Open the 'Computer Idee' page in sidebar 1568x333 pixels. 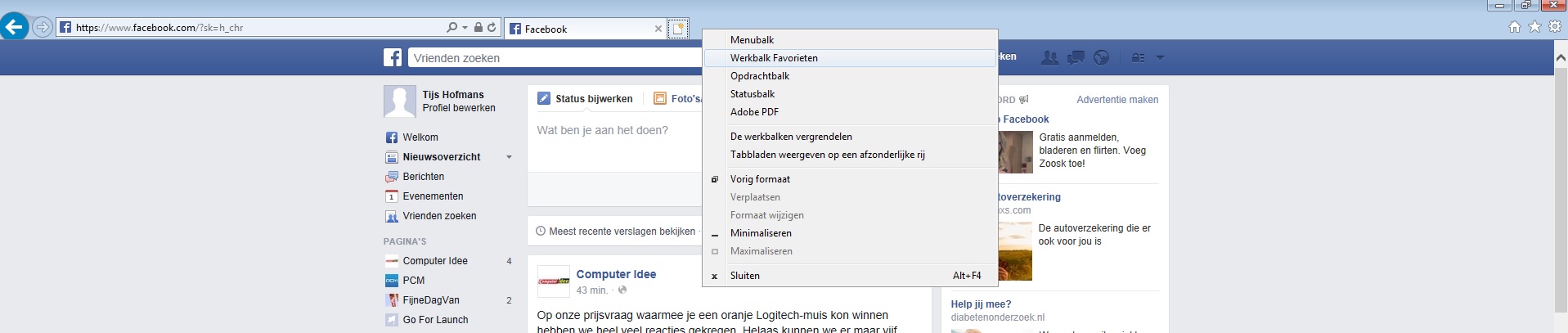434,261
